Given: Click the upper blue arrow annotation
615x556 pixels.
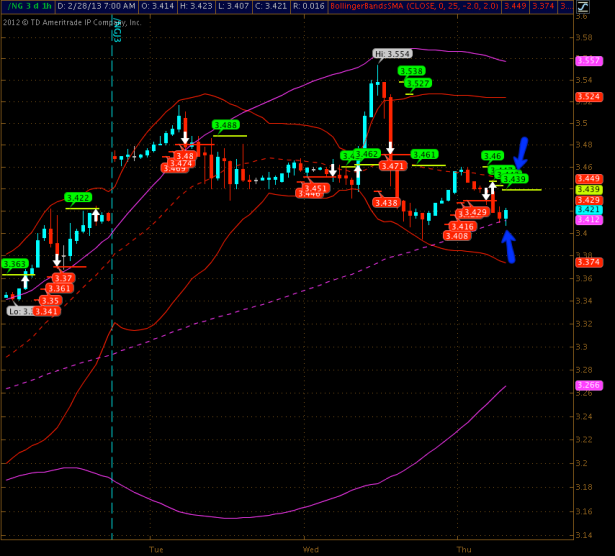Looking at the screenshot, I should (x=520, y=153).
